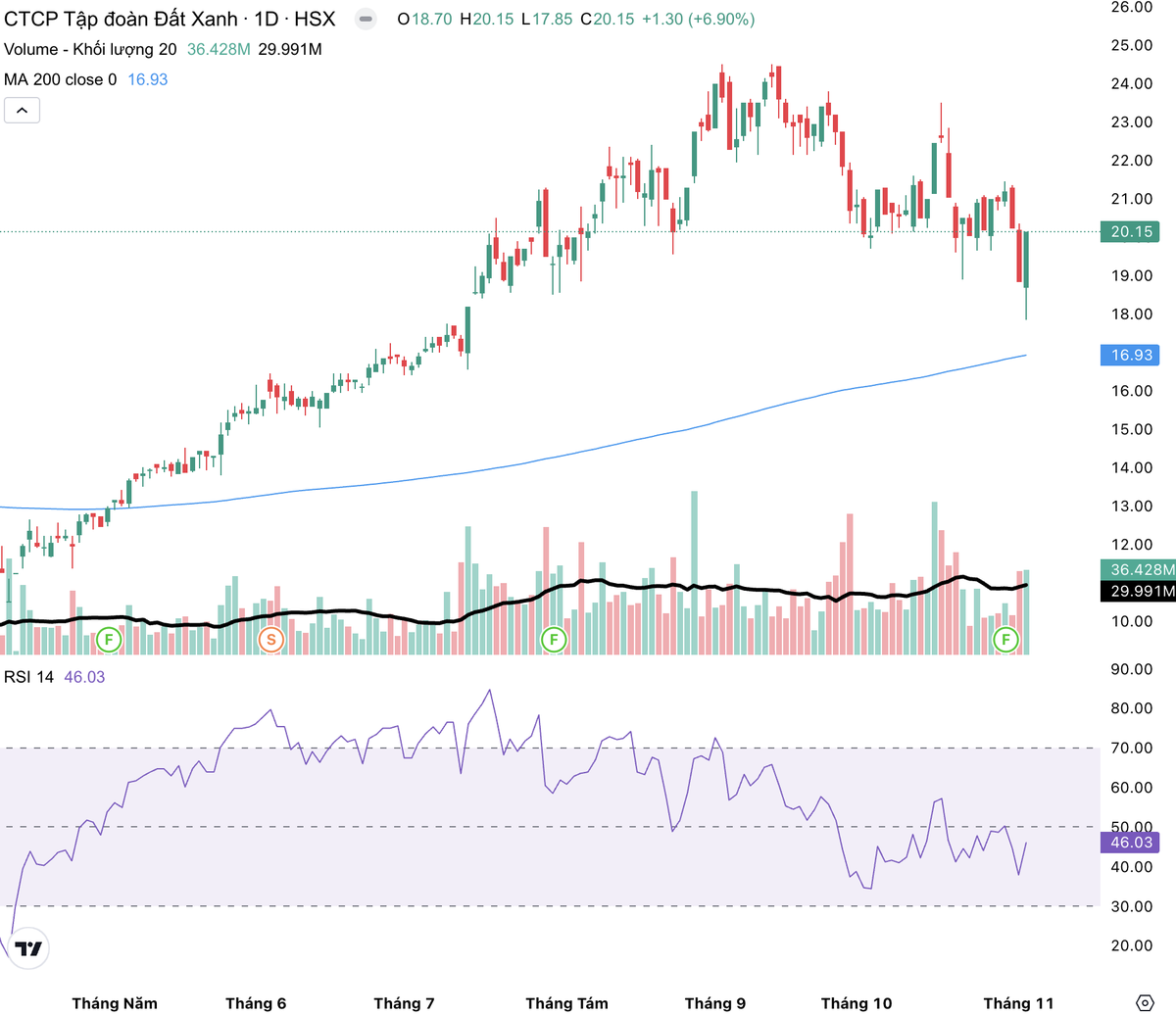Image resolution: width=1176 pixels, height=1015 pixels.
Task: Click Tháng 6 on the time axis
Action: 256,1002
